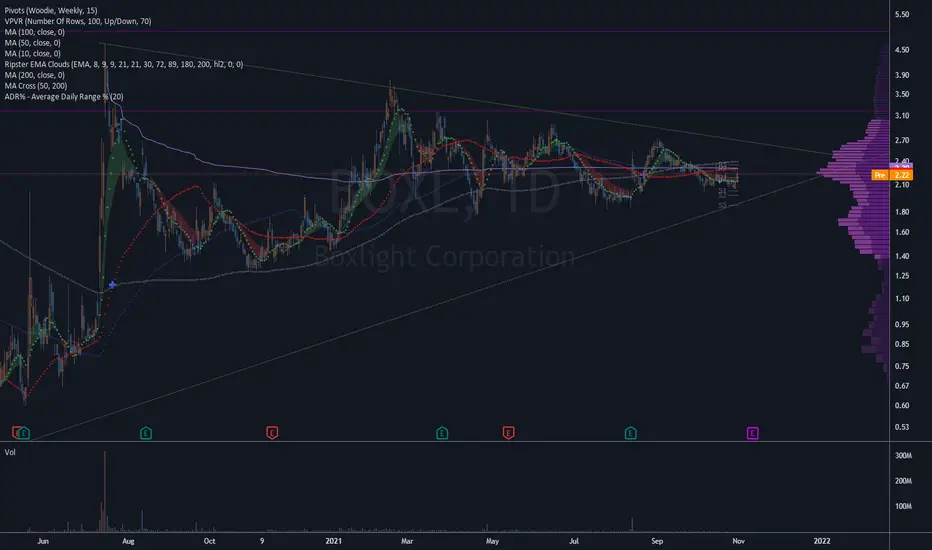This screenshot has width=932, height=550.
Task: Select the MA (100, close, 0) legend
Action: (34, 32)
